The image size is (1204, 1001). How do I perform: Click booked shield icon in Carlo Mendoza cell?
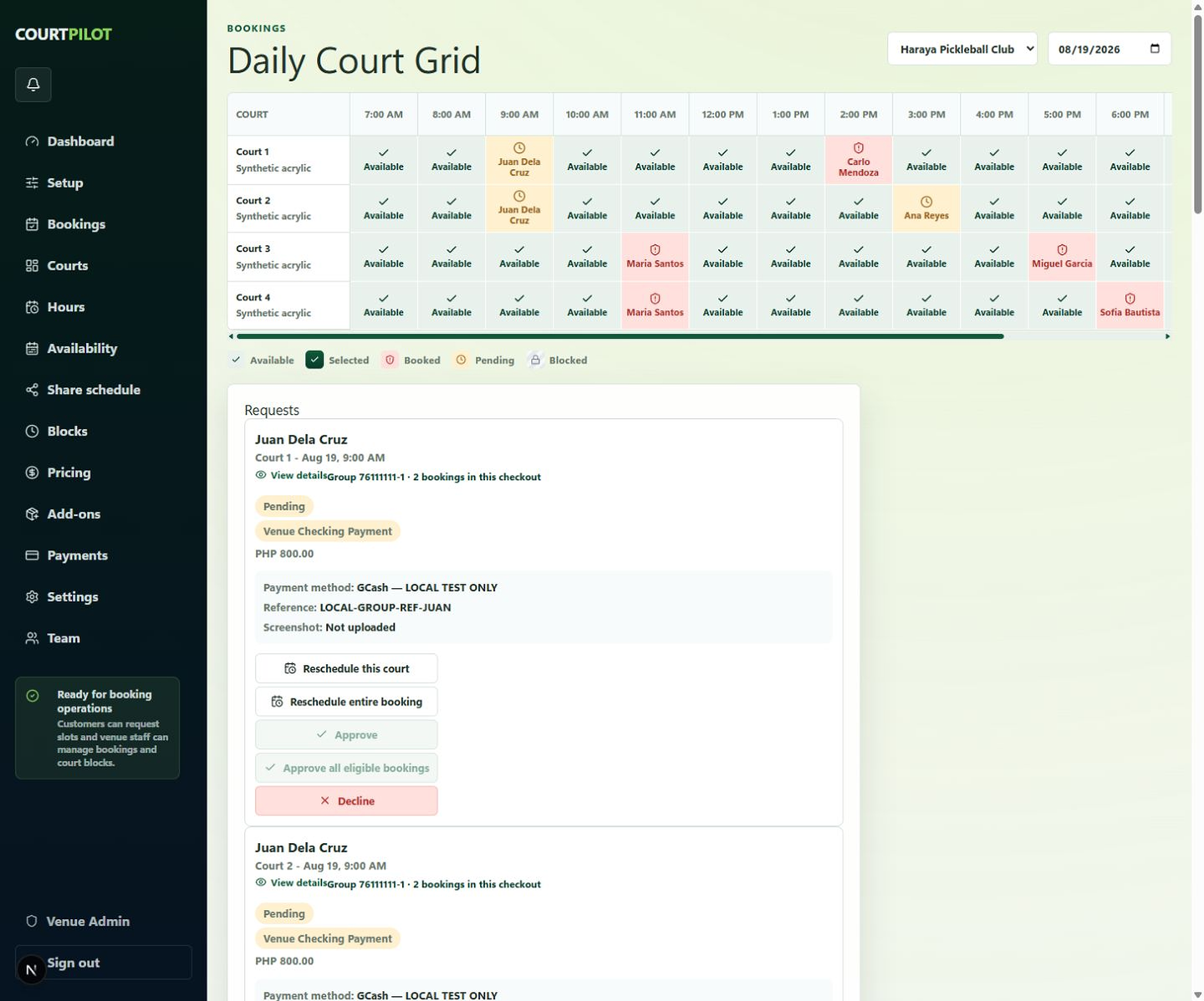pos(859,148)
